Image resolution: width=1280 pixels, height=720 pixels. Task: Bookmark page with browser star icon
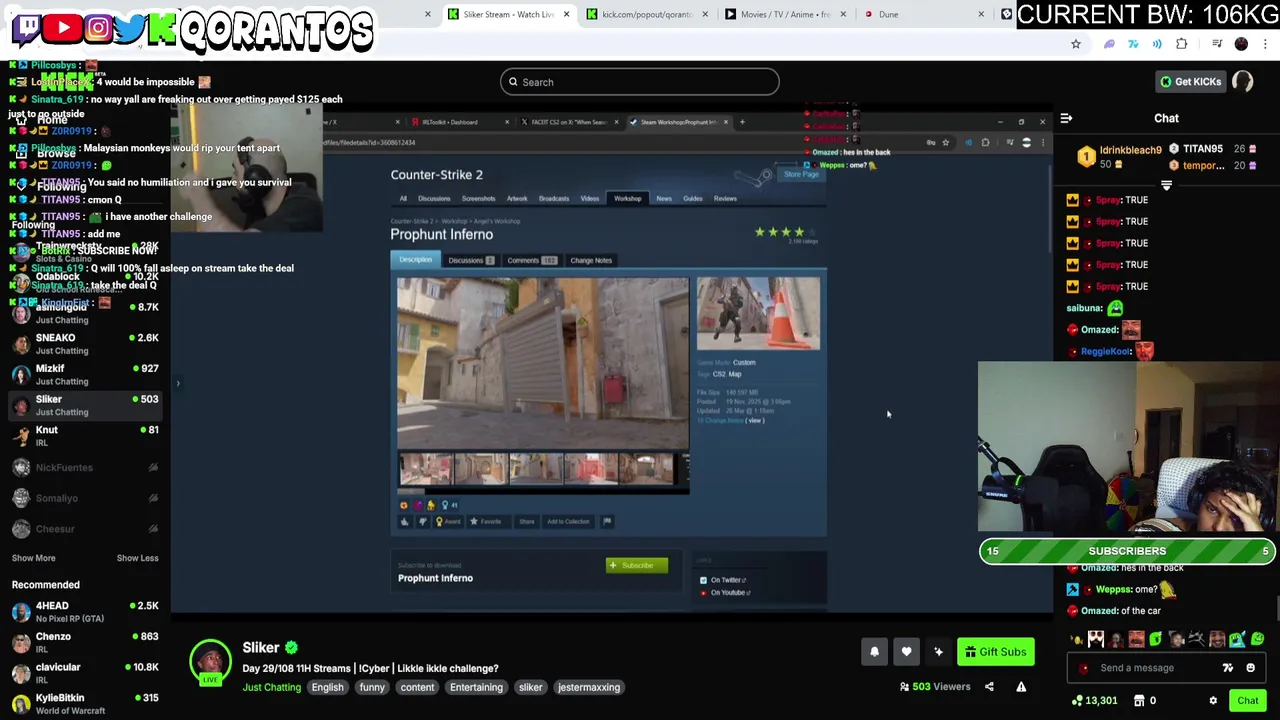click(1076, 44)
